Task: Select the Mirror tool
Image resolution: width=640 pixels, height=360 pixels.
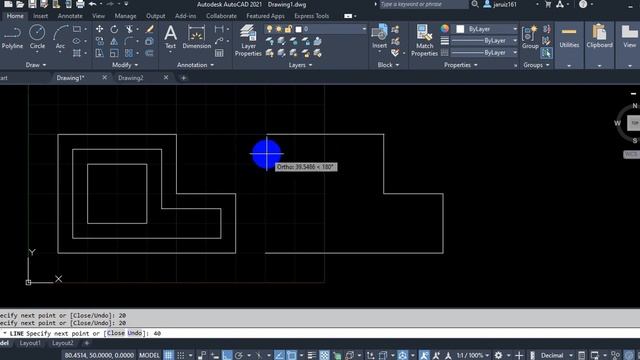Action: 114,41
